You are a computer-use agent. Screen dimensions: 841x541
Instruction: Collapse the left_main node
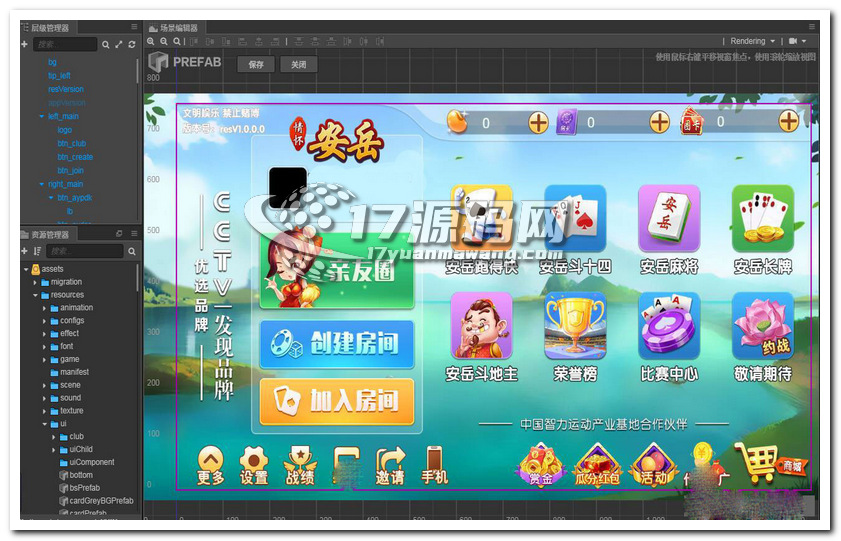(42, 116)
